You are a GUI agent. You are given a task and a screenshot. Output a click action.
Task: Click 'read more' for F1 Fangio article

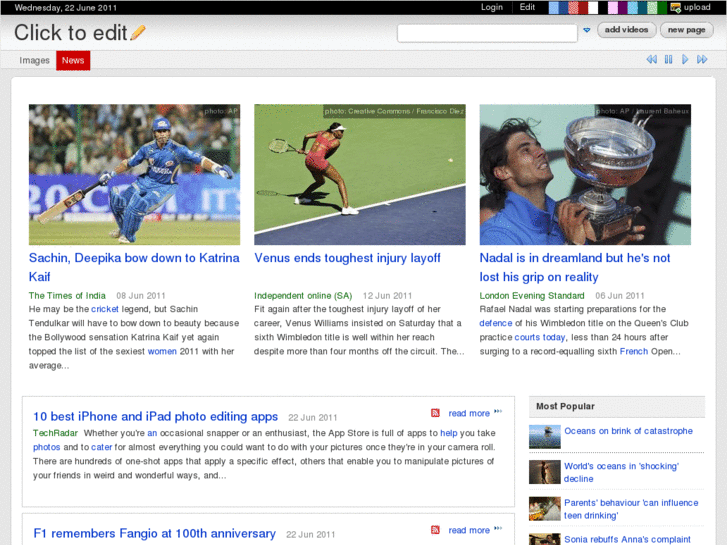coord(469,530)
